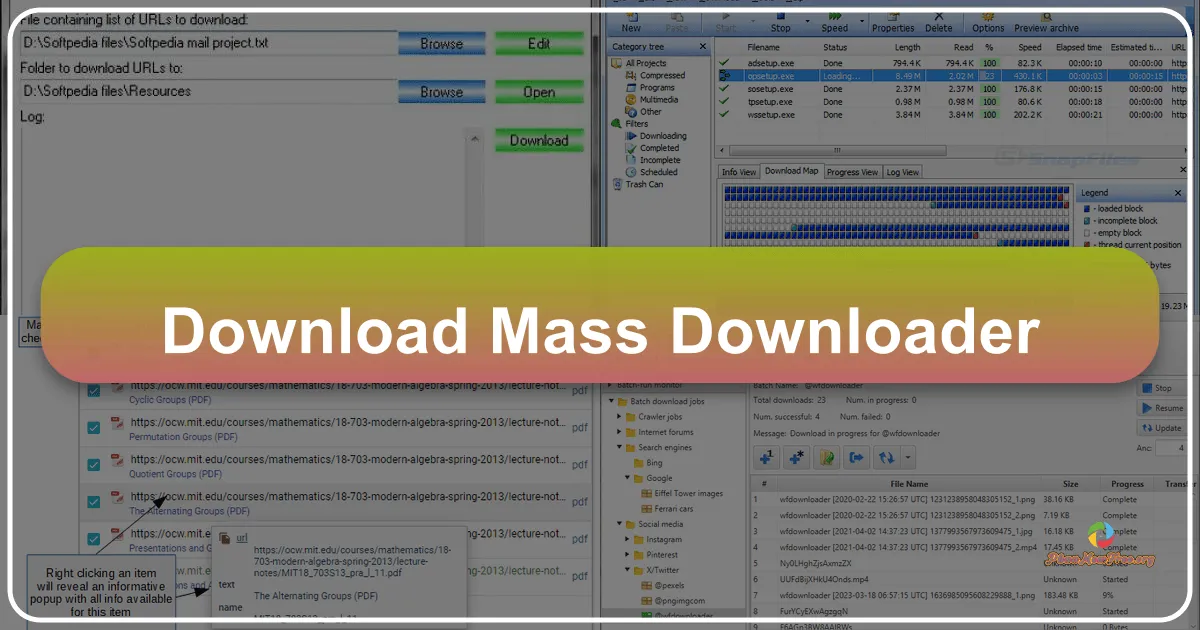Collapse the Google folder in Search engines
Image resolution: width=1200 pixels, height=630 pixels.
[x=627, y=478]
